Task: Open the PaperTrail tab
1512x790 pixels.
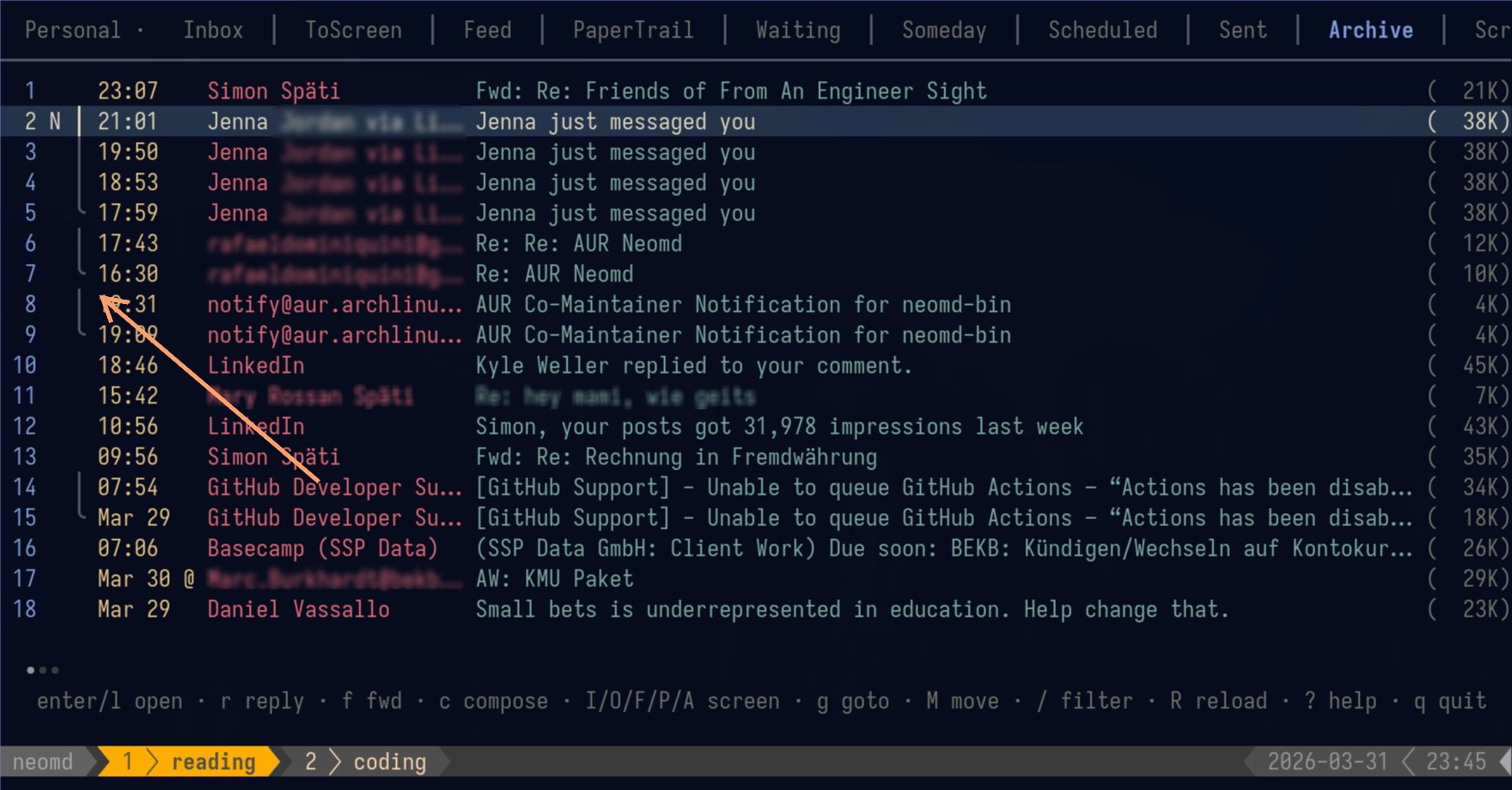Action: point(633,30)
